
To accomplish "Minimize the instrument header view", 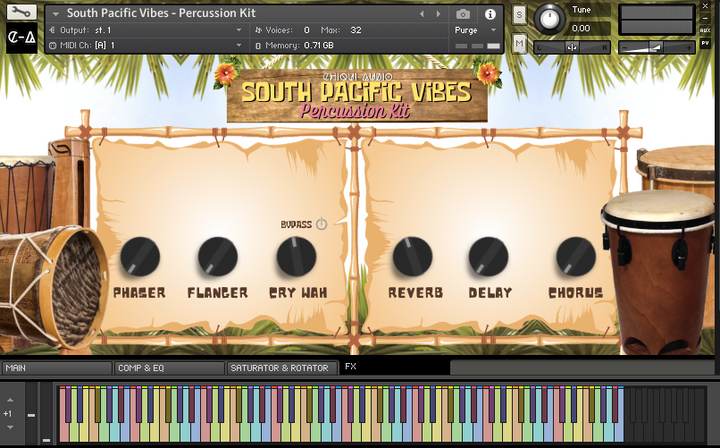I will pos(705,18).
